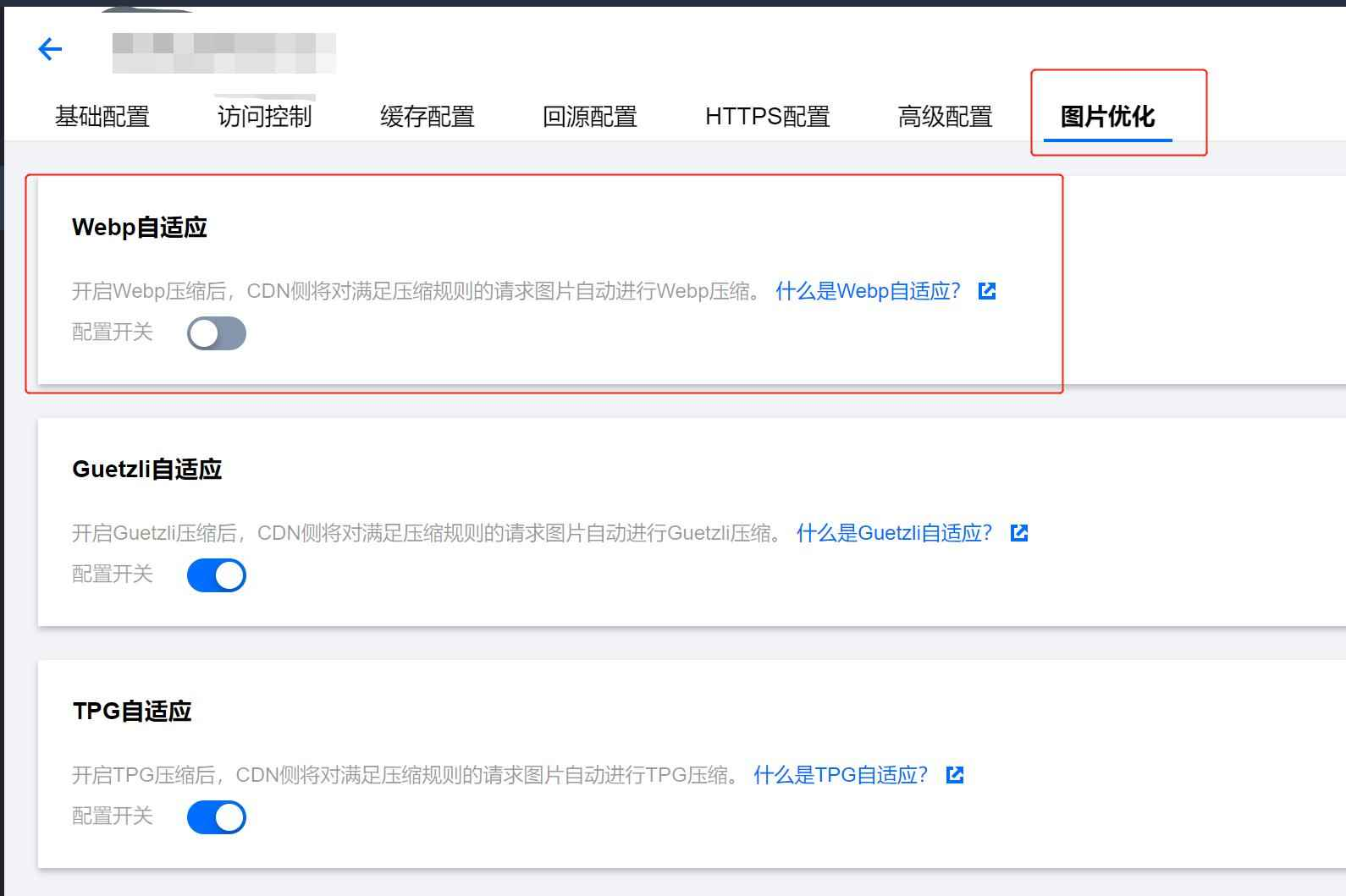Open the 什么是TPG自适应? help link
The height and width of the screenshot is (896, 1346).
click(x=841, y=775)
